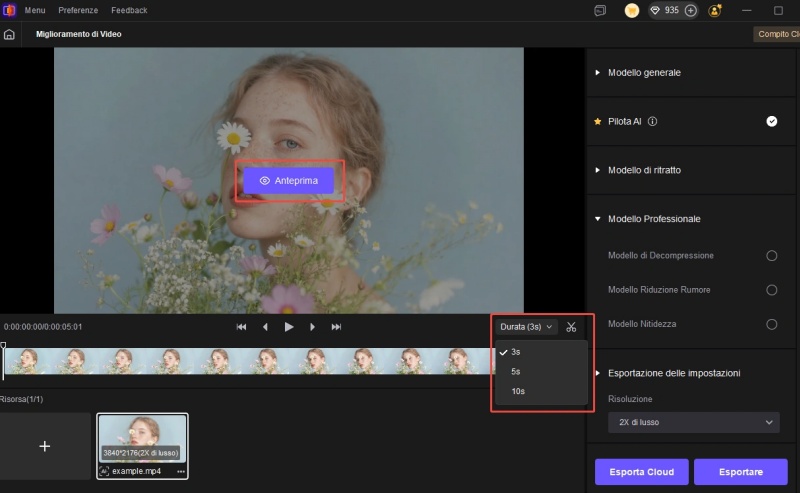The image size is (800, 493).
Task: Click the Pilota AI label
Action: click(624, 121)
